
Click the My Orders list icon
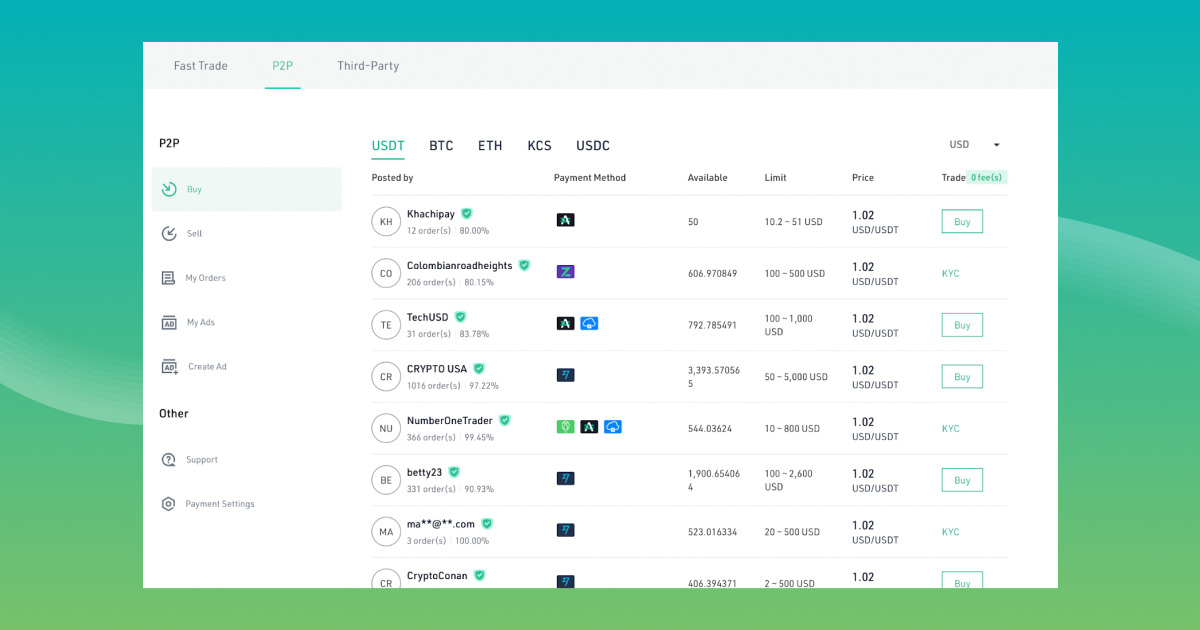[x=169, y=278]
